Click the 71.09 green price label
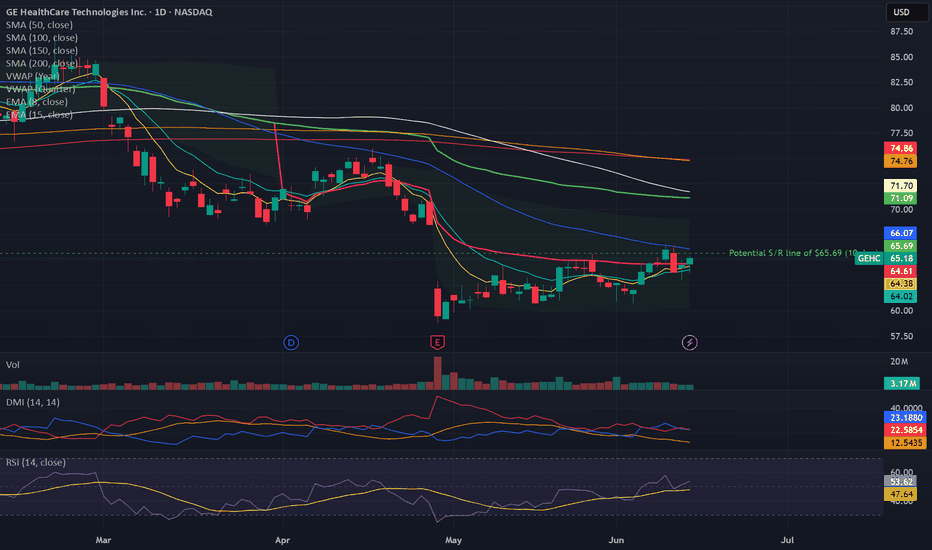The height and width of the screenshot is (550, 932). [900, 198]
